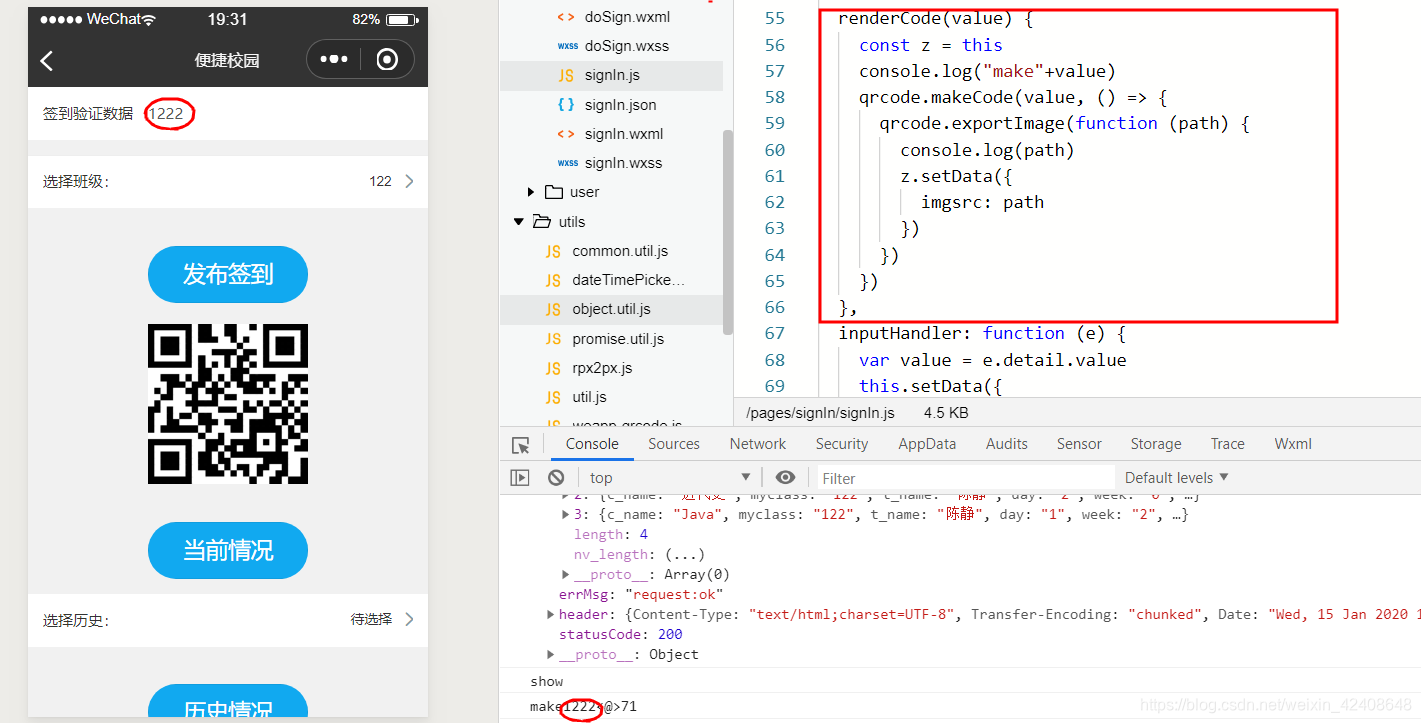Tap the circular close icon in WeChat capsule
The image size is (1421, 723).
pos(387,60)
